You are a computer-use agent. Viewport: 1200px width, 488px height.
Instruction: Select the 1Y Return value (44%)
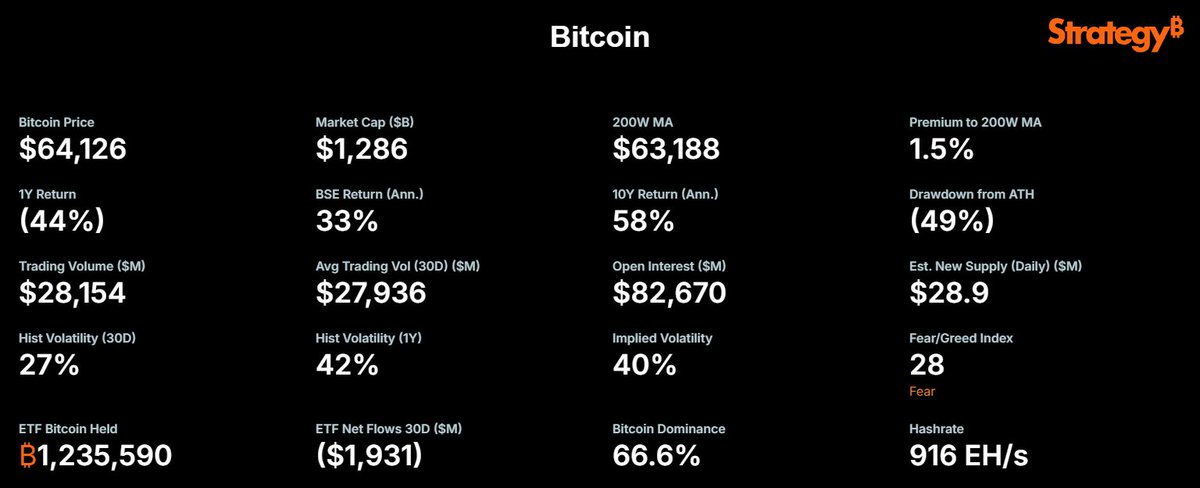[62, 222]
